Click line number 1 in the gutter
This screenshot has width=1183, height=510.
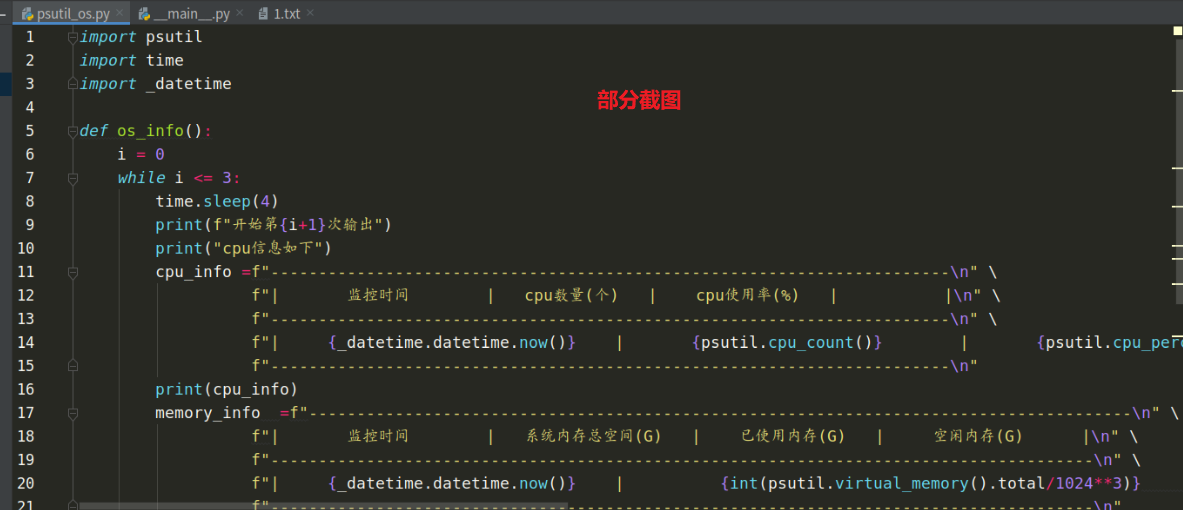tap(29, 37)
